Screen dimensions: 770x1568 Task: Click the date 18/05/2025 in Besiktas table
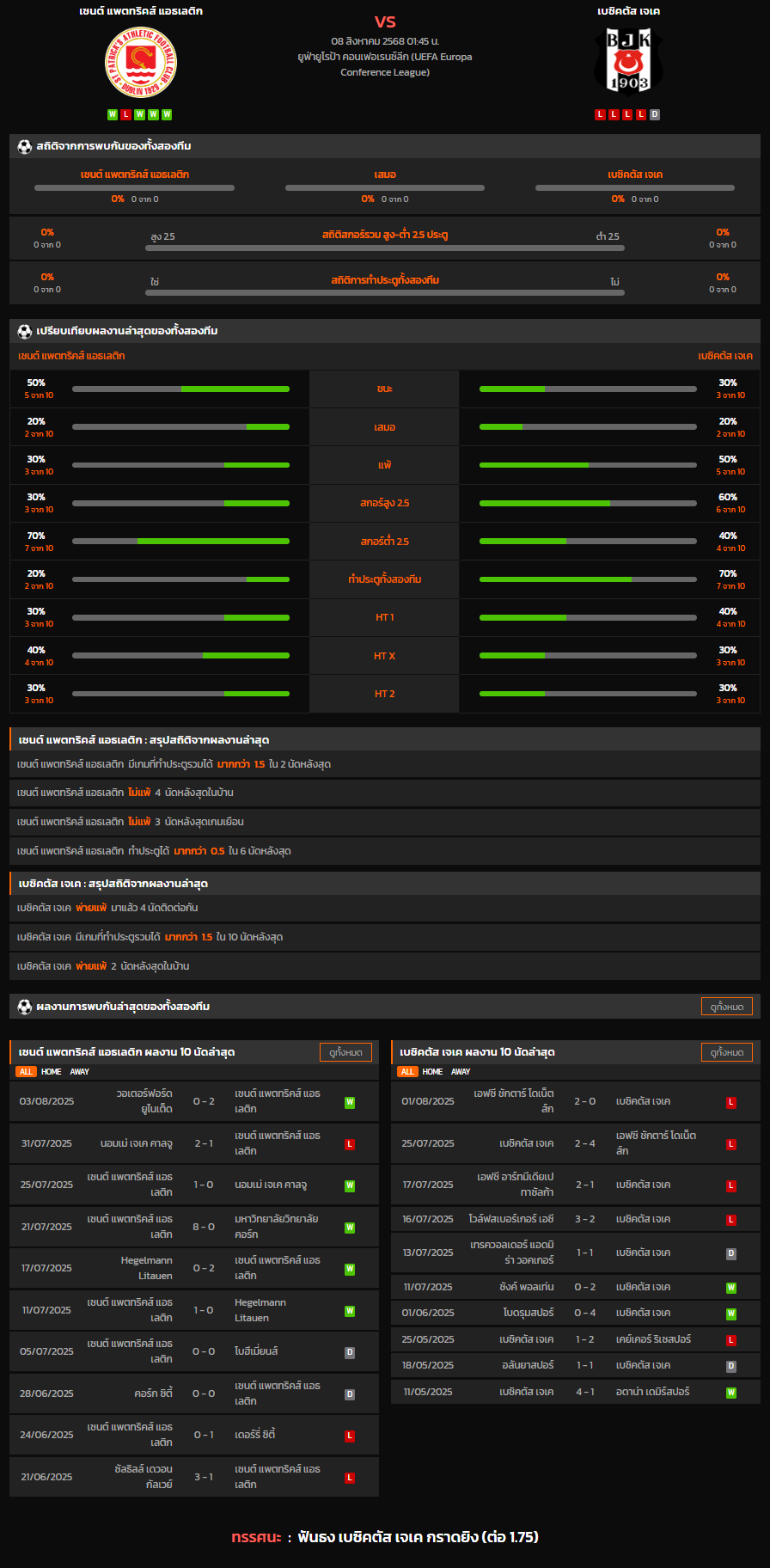pos(428,1366)
